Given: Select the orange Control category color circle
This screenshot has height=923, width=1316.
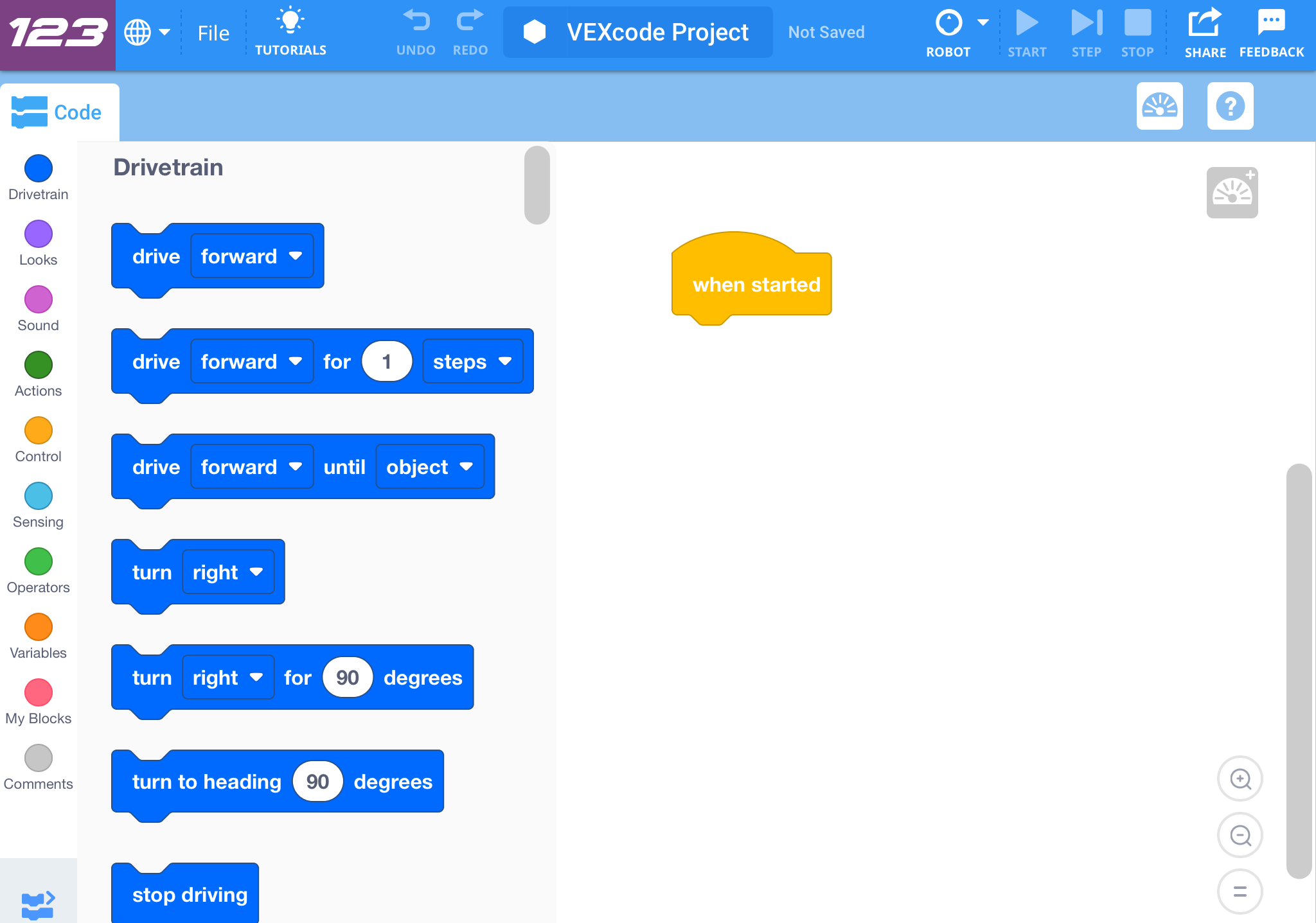Looking at the screenshot, I should [38, 431].
